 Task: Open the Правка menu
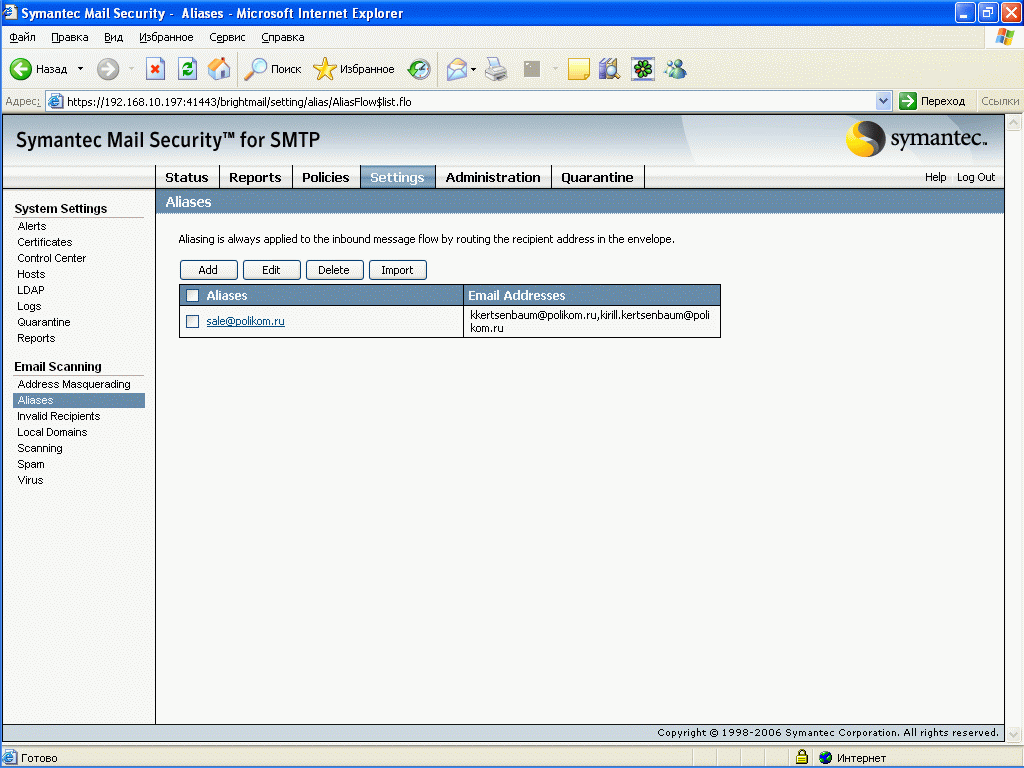[70, 37]
